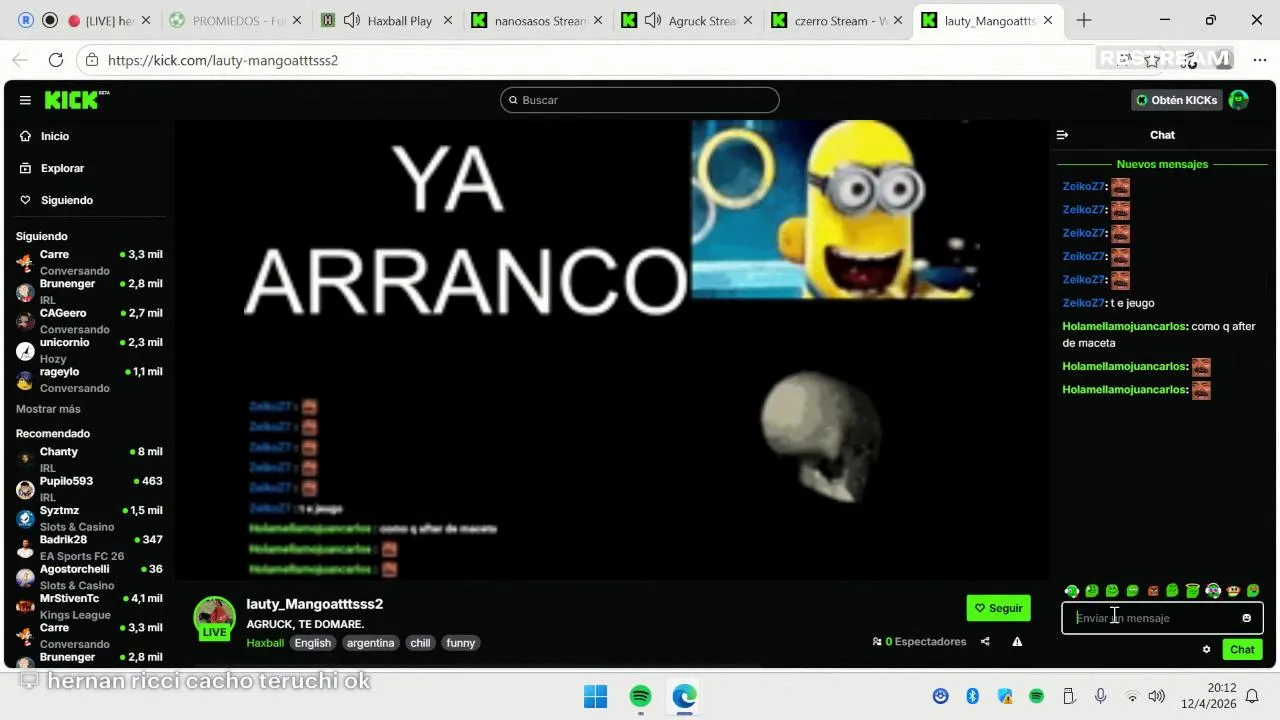Click the Seguir follow button
This screenshot has width=1280, height=720.
(998, 608)
